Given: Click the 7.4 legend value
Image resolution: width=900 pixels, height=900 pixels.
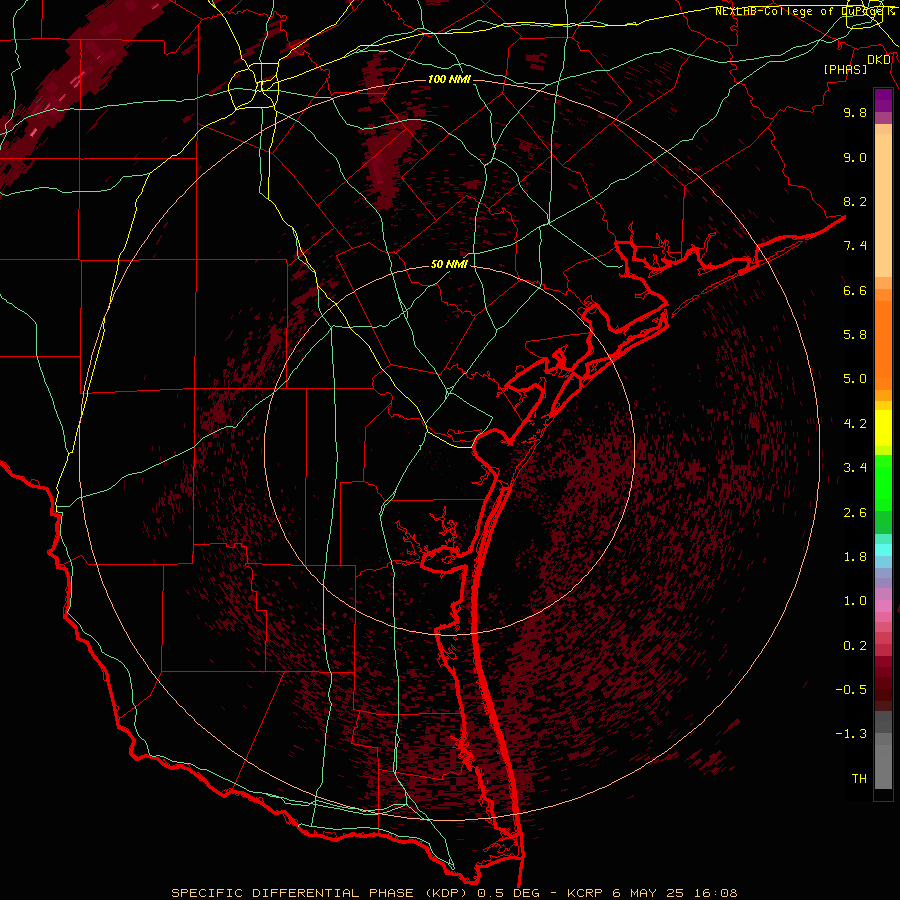Looking at the screenshot, I should pos(855,246).
